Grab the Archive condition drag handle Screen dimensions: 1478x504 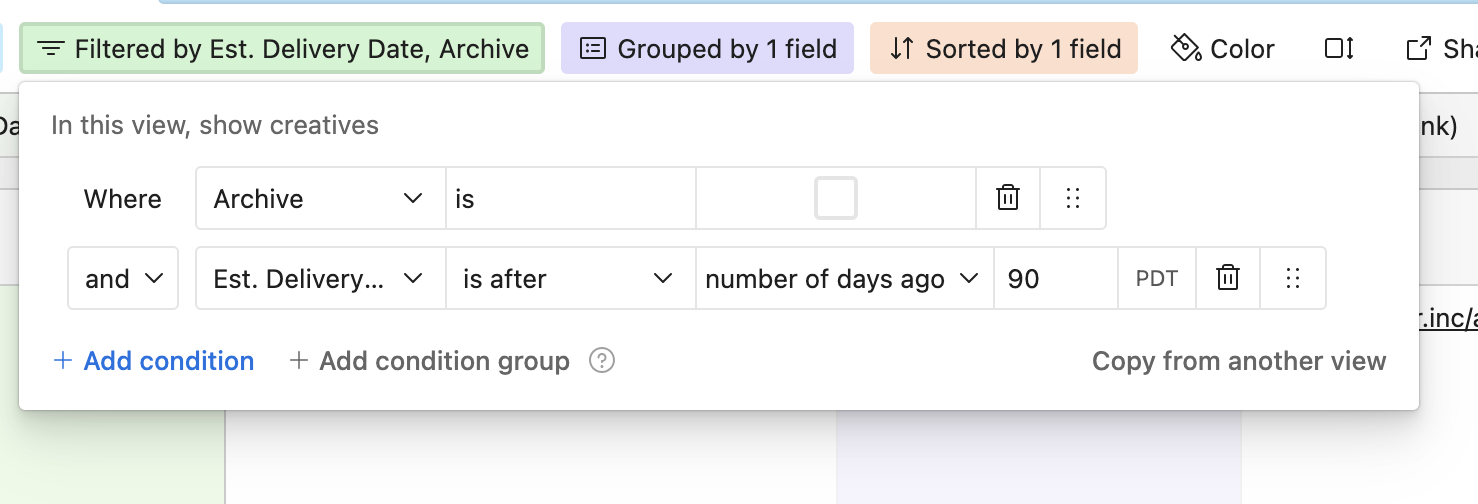[x=1073, y=198]
